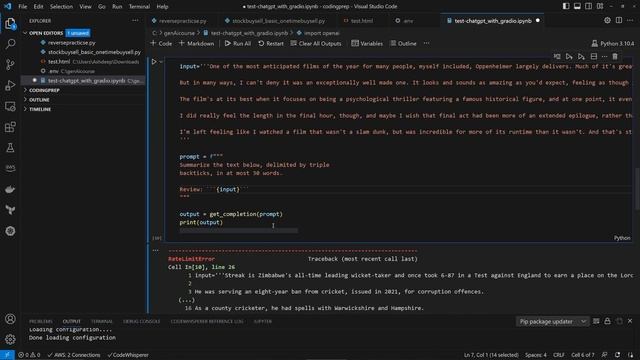
Task: Open more cell actions ellipsis
Action: [x=604, y=56]
